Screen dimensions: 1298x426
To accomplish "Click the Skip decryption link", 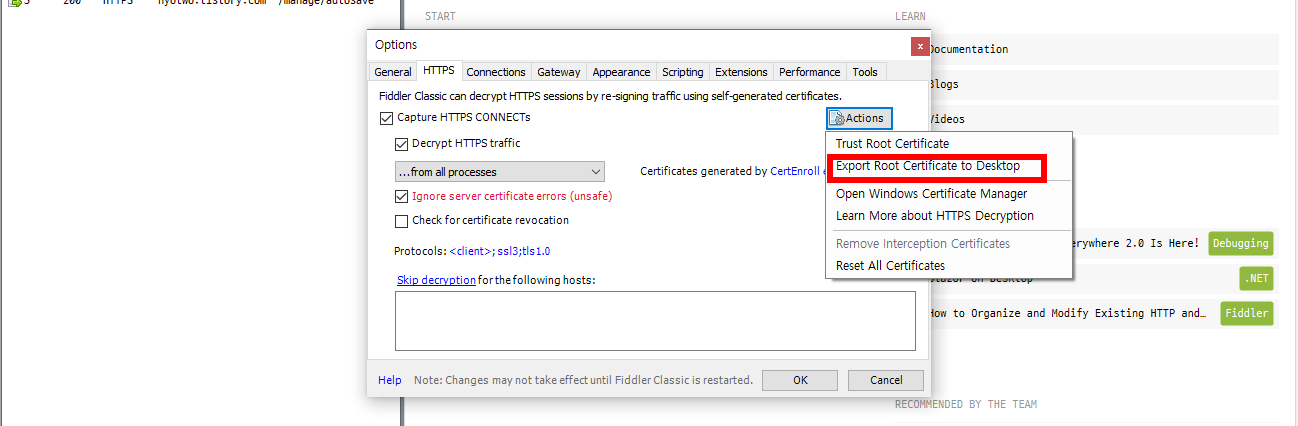I will tap(436, 280).
